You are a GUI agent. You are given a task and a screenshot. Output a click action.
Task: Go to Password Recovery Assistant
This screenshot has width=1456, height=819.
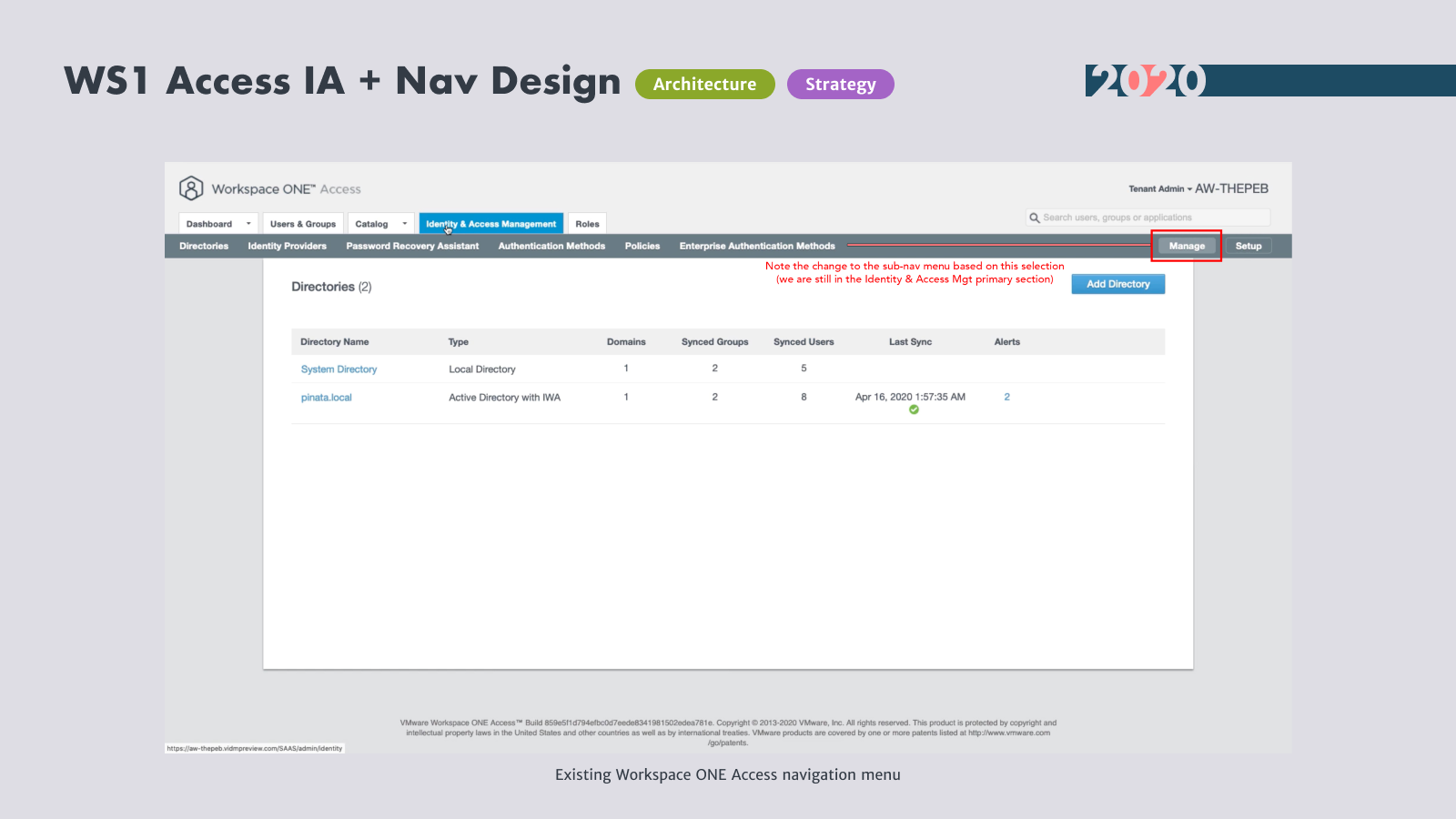[412, 246]
